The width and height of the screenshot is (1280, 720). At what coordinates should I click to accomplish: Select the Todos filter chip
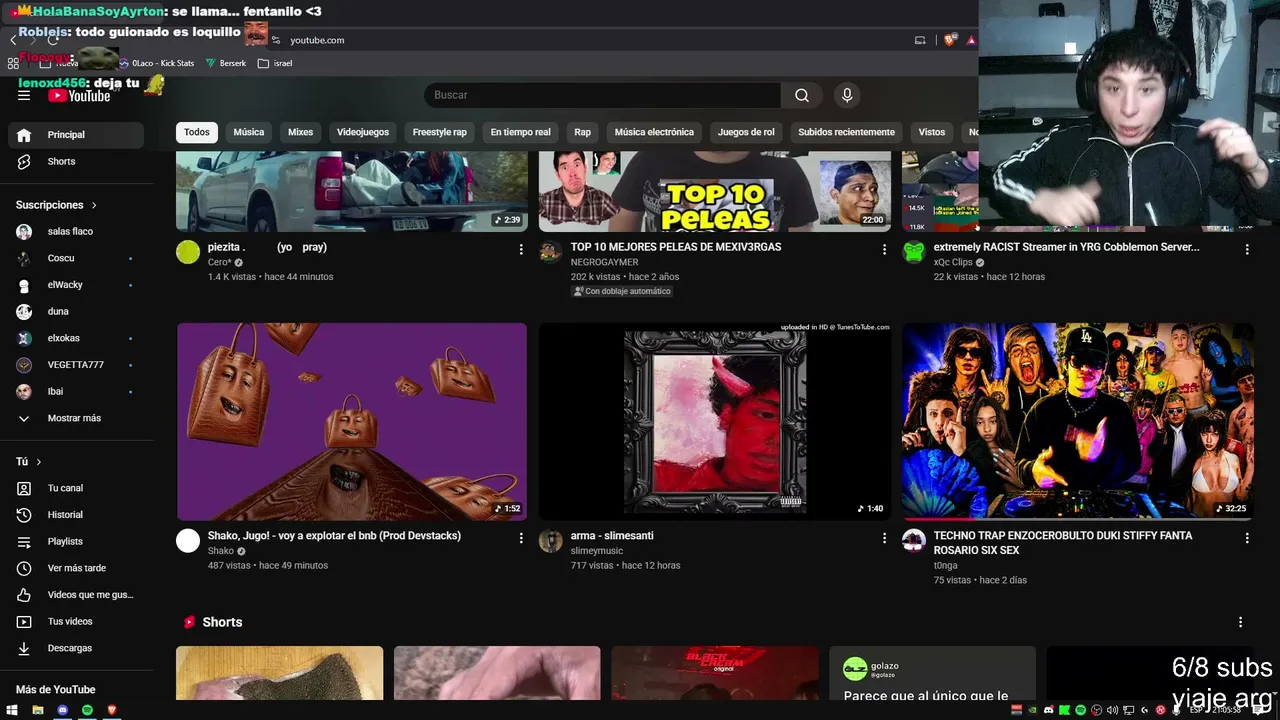click(197, 132)
